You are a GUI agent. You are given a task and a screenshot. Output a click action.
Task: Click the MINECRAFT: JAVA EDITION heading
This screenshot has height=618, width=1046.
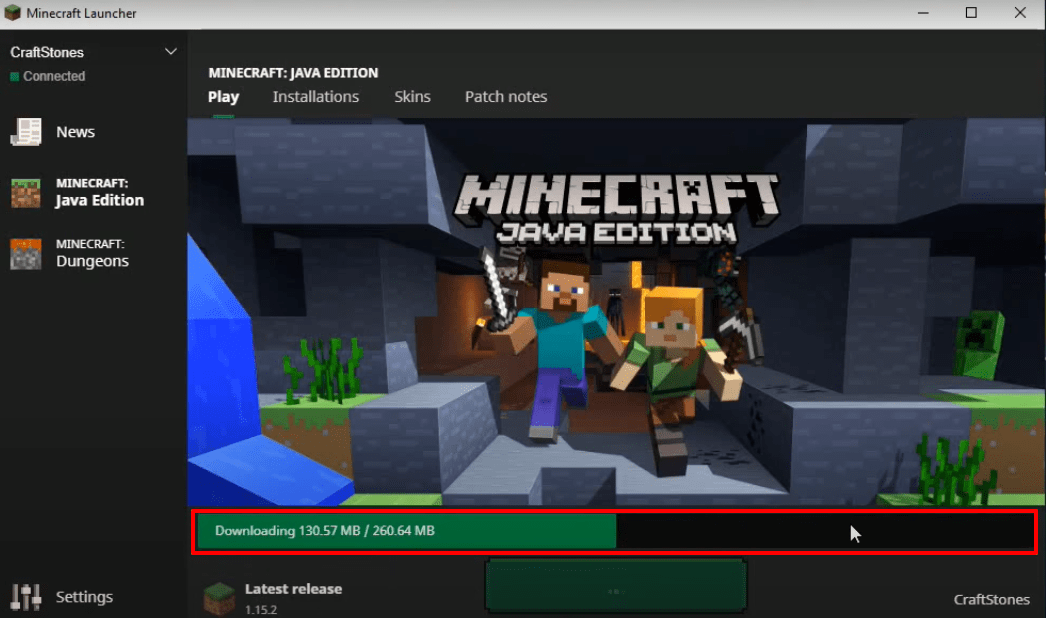click(293, 73)
